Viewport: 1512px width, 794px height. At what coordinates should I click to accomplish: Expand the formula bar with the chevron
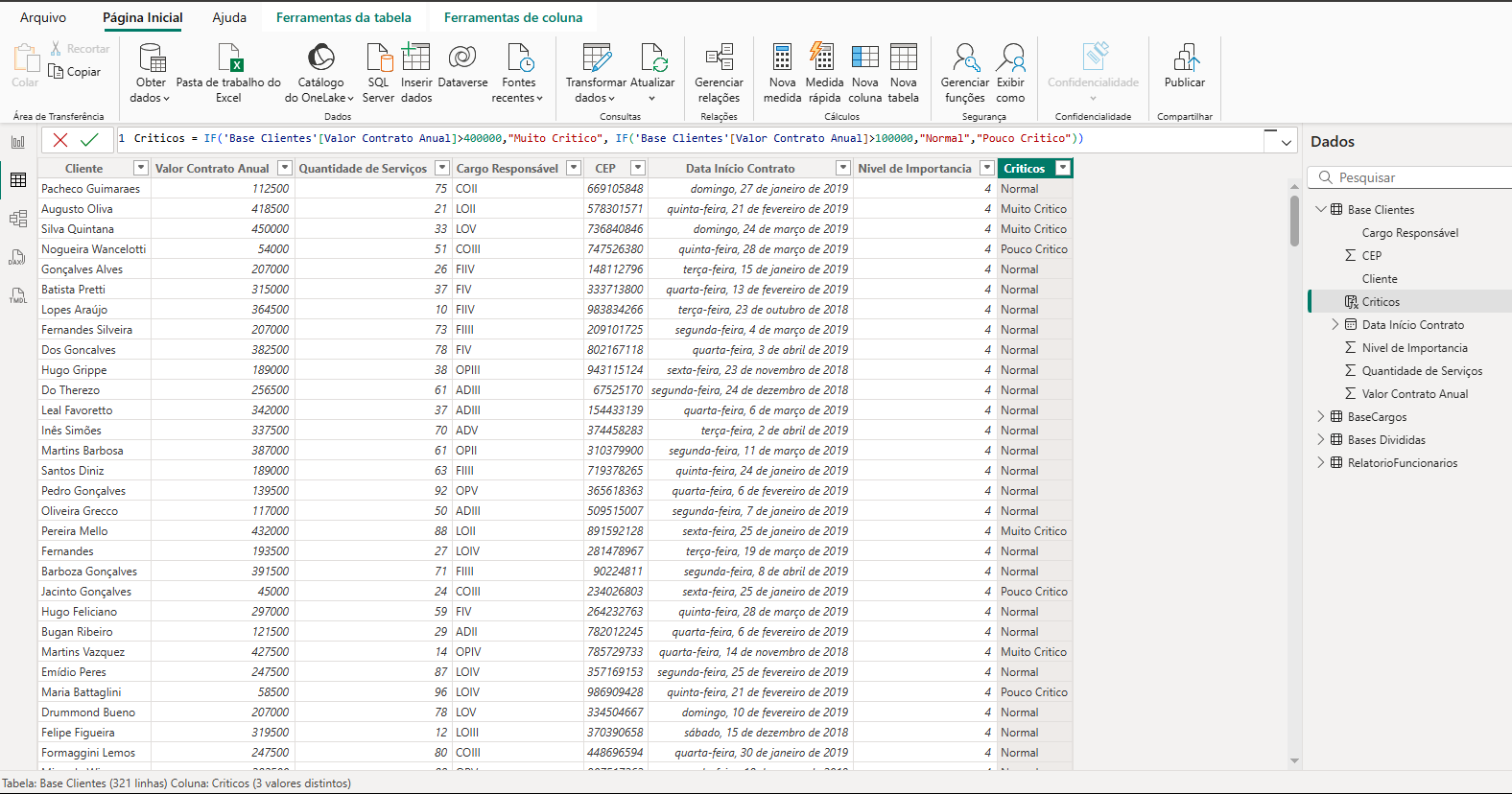(x=1286, y=142)
